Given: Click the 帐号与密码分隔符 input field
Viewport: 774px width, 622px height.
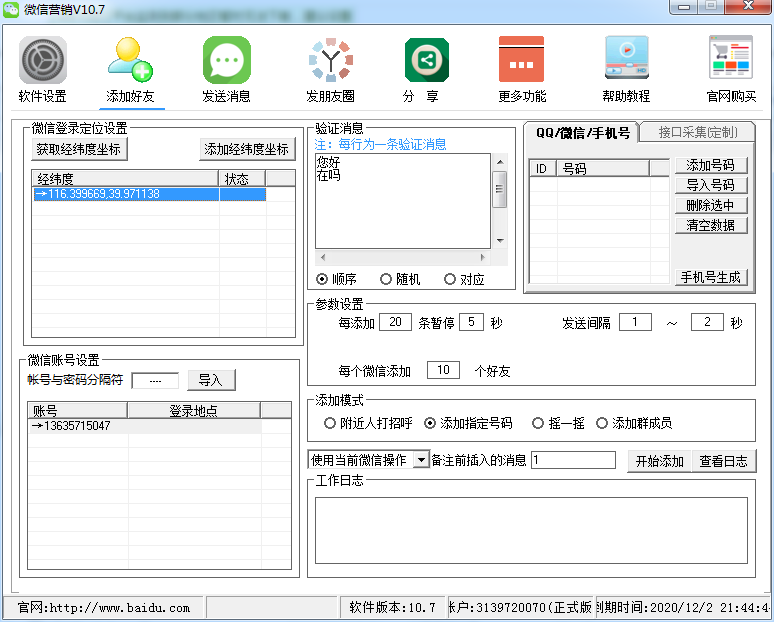Looking at the screenshot, I should [x=155, y=381].
